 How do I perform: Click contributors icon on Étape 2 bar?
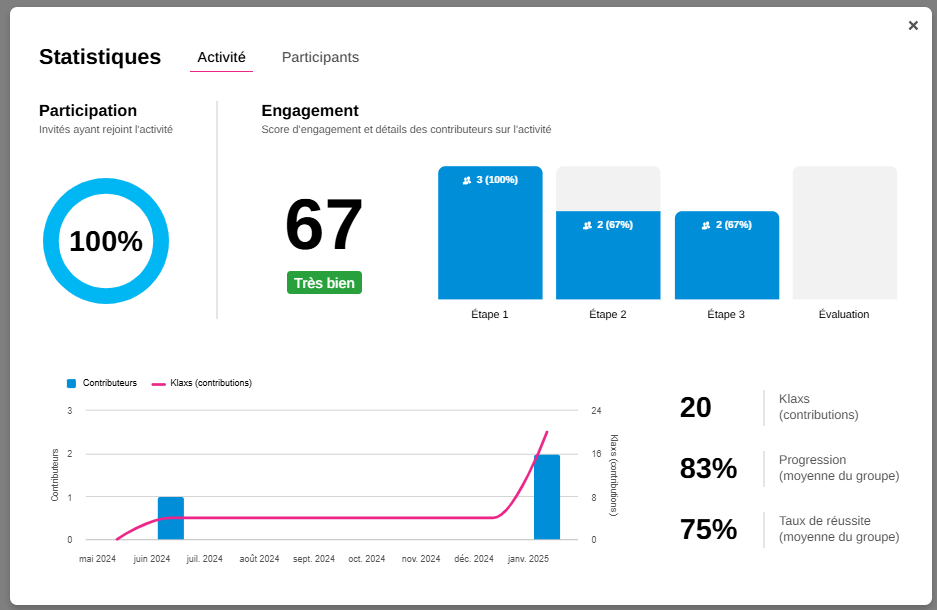point(587,225)
